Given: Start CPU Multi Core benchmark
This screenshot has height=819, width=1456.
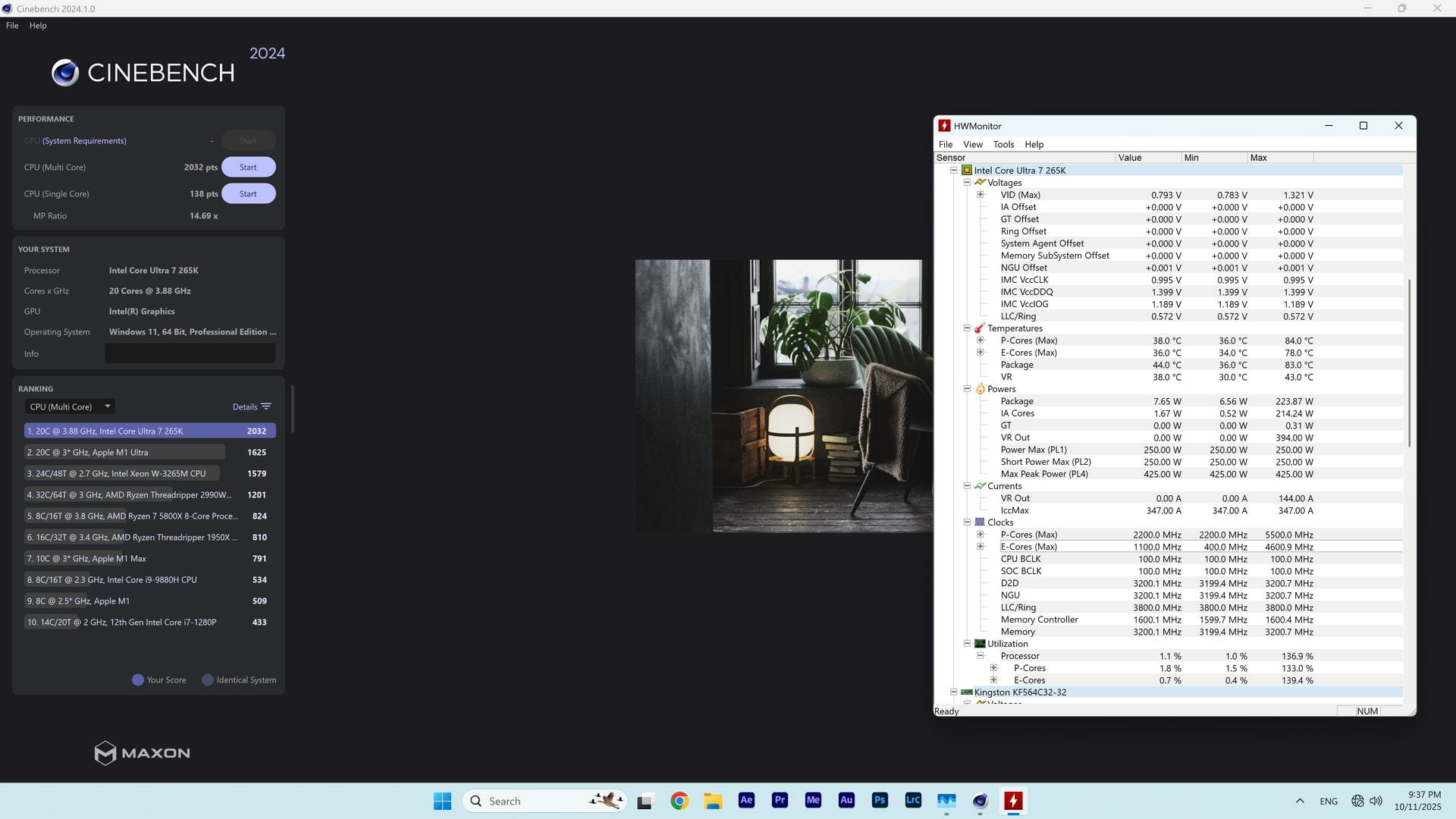Looking at the screenshot, I should [248, 167].
